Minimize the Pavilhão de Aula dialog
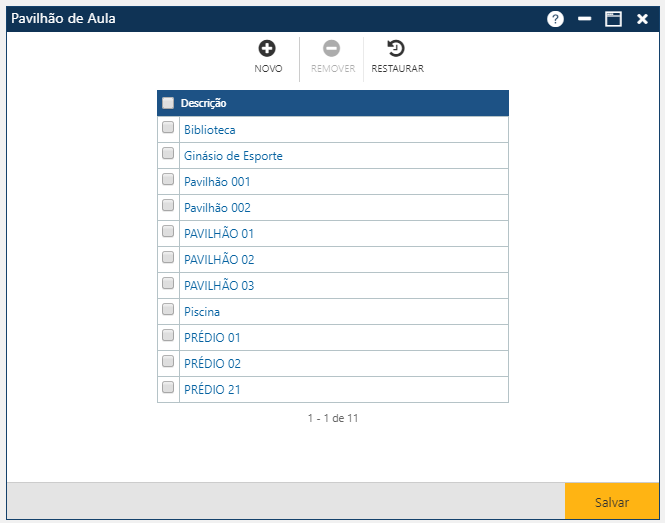This screenshot has height=523, width=665. 585,19
